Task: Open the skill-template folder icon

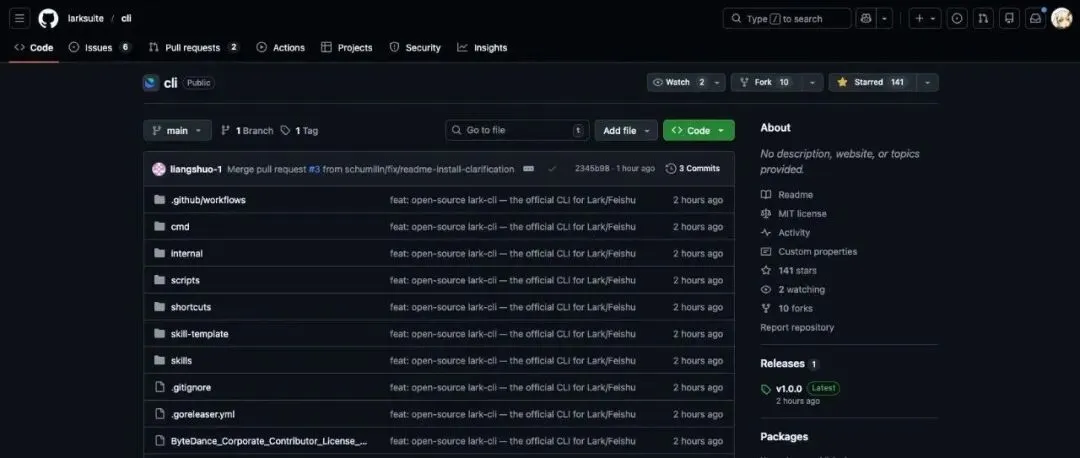Action: 159,334
